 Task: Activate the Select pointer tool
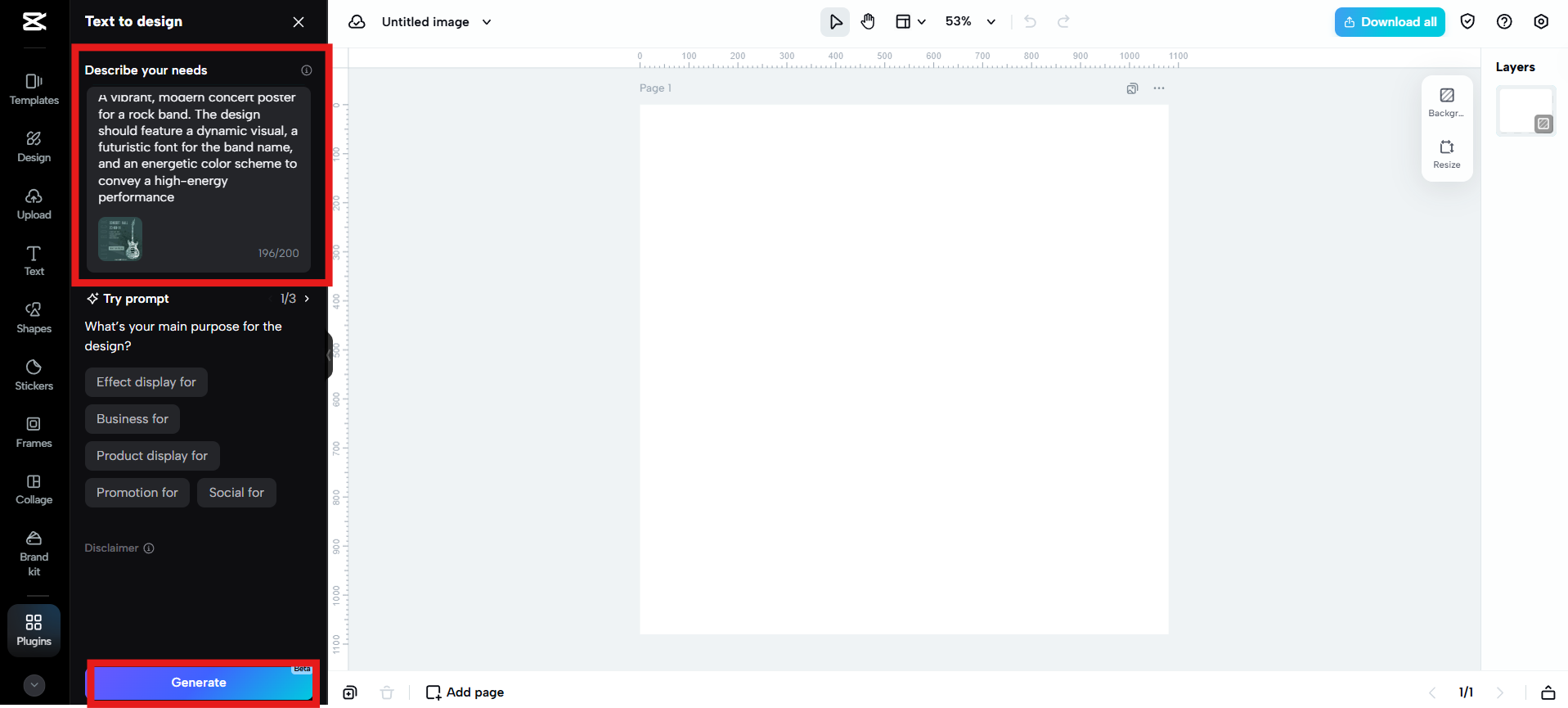pyautogui.click(x=835, y=22)
